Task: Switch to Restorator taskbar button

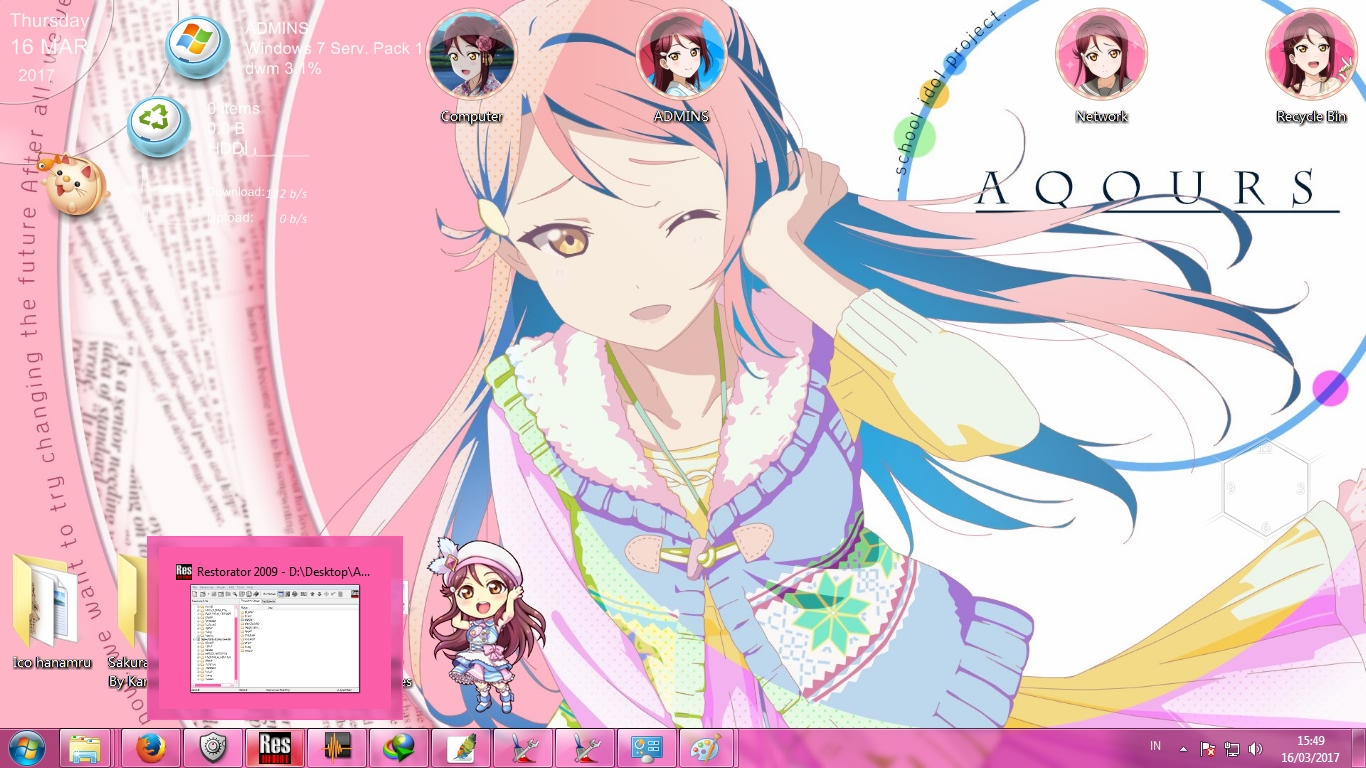Action: pyautogui.click(x=275, y=748)
